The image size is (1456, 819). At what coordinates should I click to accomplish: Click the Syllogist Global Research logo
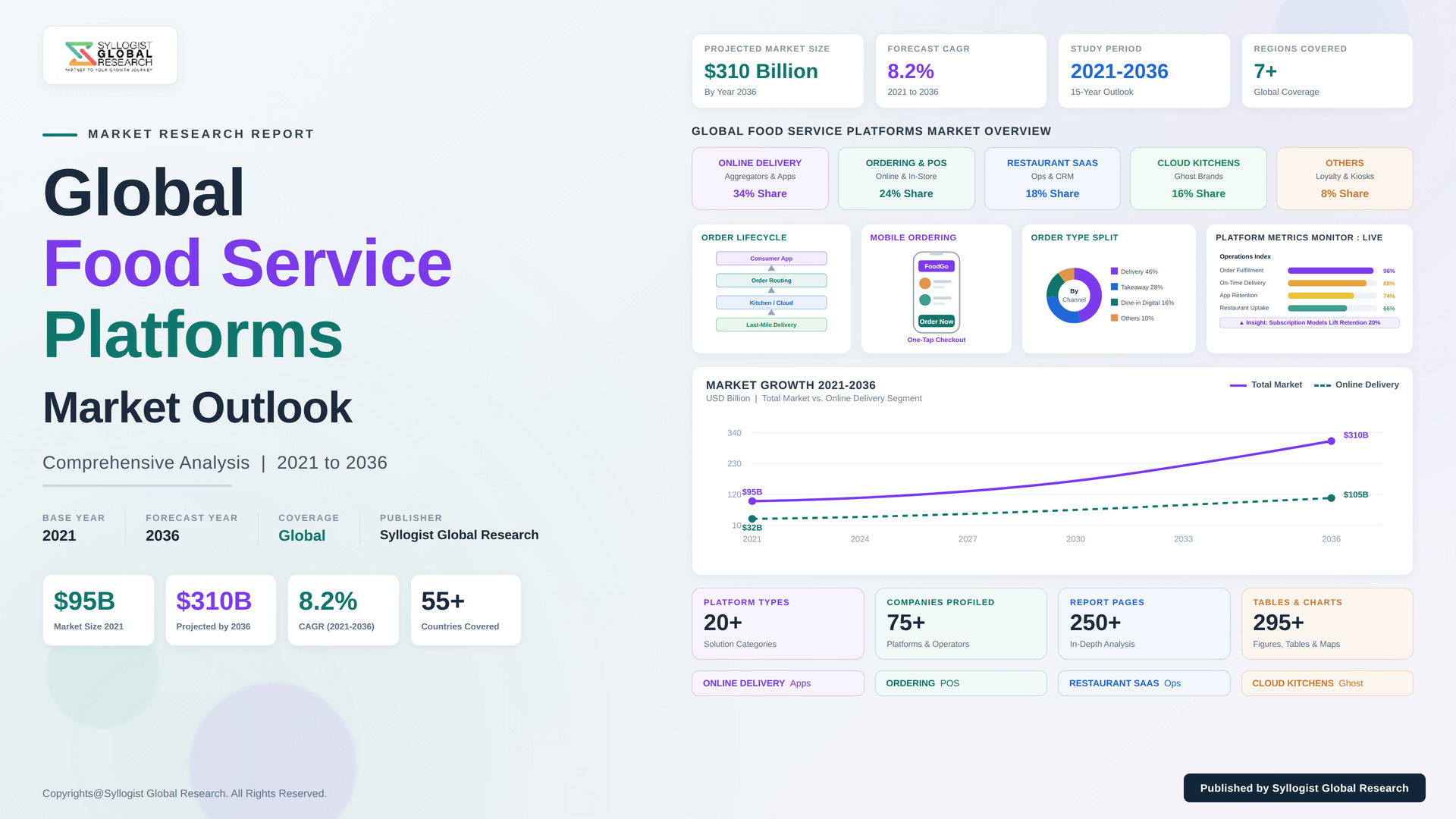coord(110,55)
